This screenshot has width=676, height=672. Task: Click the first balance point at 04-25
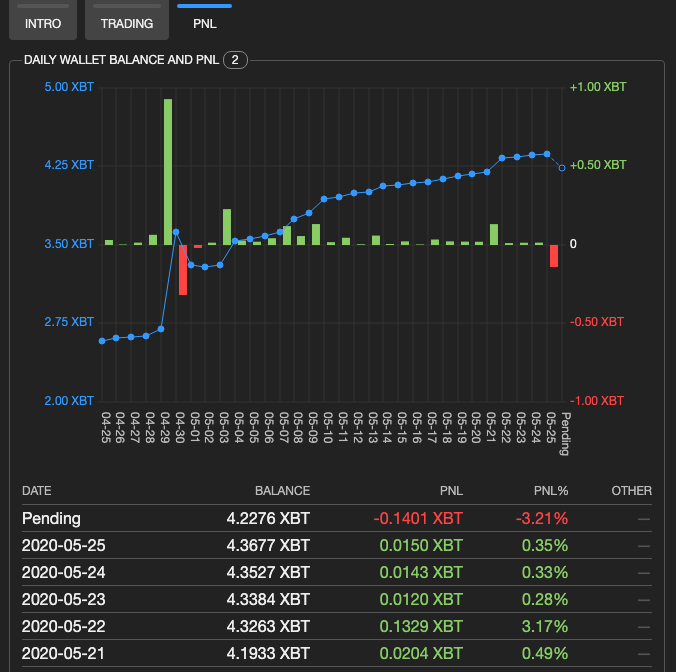(x=102, y=341)
